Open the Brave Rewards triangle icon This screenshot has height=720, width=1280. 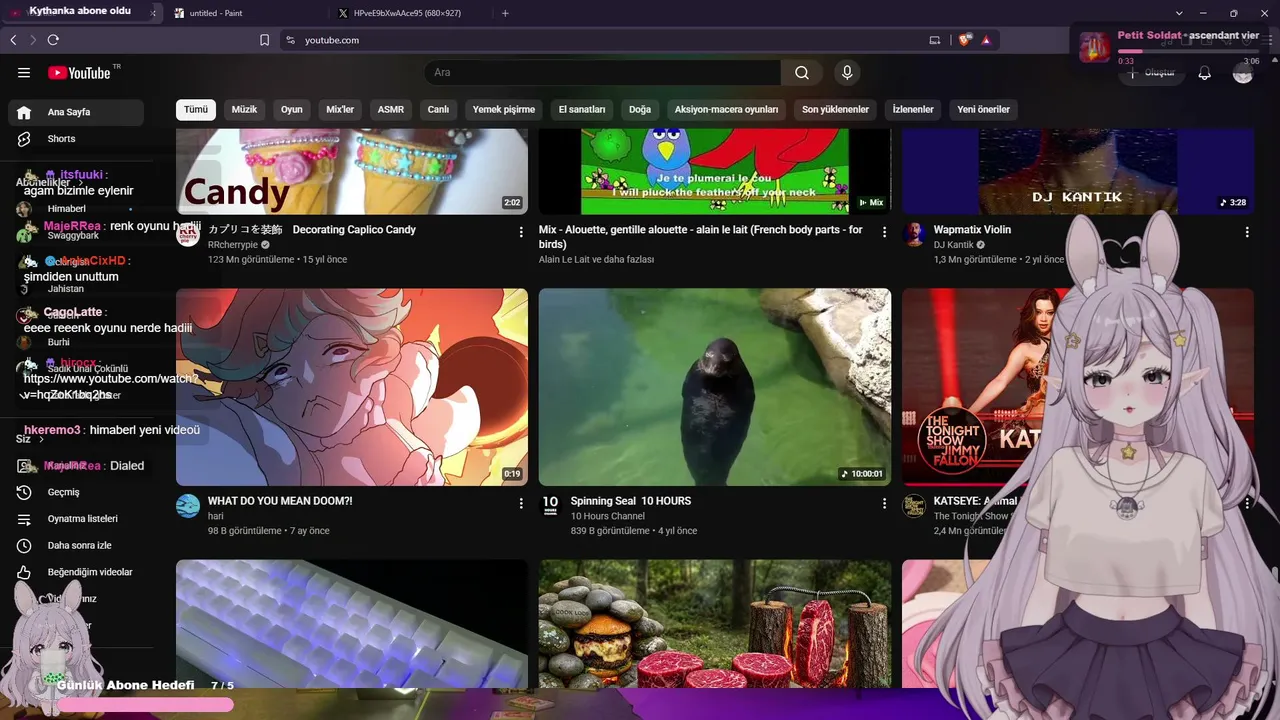(986, 40)
